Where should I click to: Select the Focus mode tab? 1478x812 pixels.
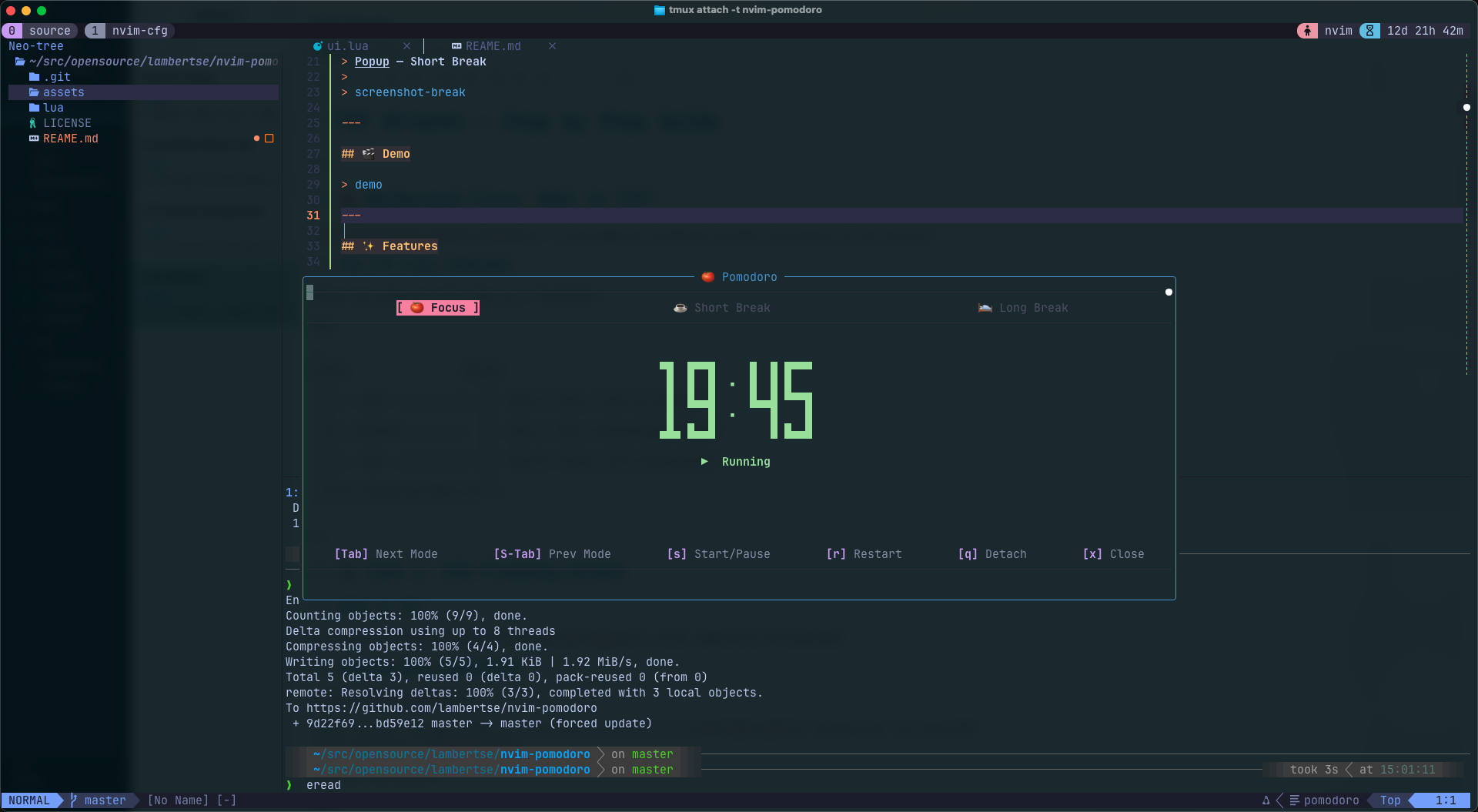pos(438,308)
